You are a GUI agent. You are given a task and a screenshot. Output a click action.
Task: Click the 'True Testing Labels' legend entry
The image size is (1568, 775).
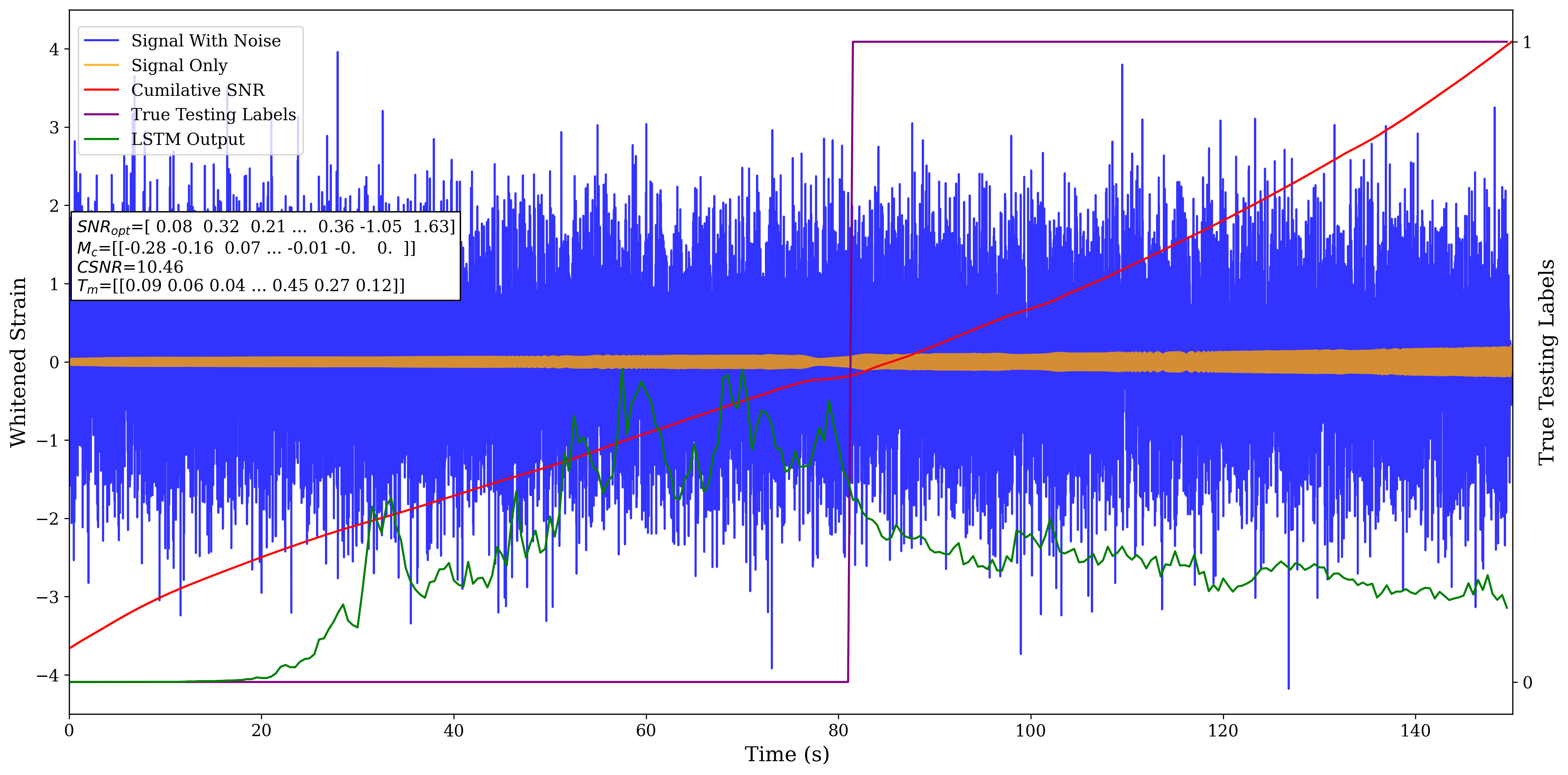(x=213, y=114)
